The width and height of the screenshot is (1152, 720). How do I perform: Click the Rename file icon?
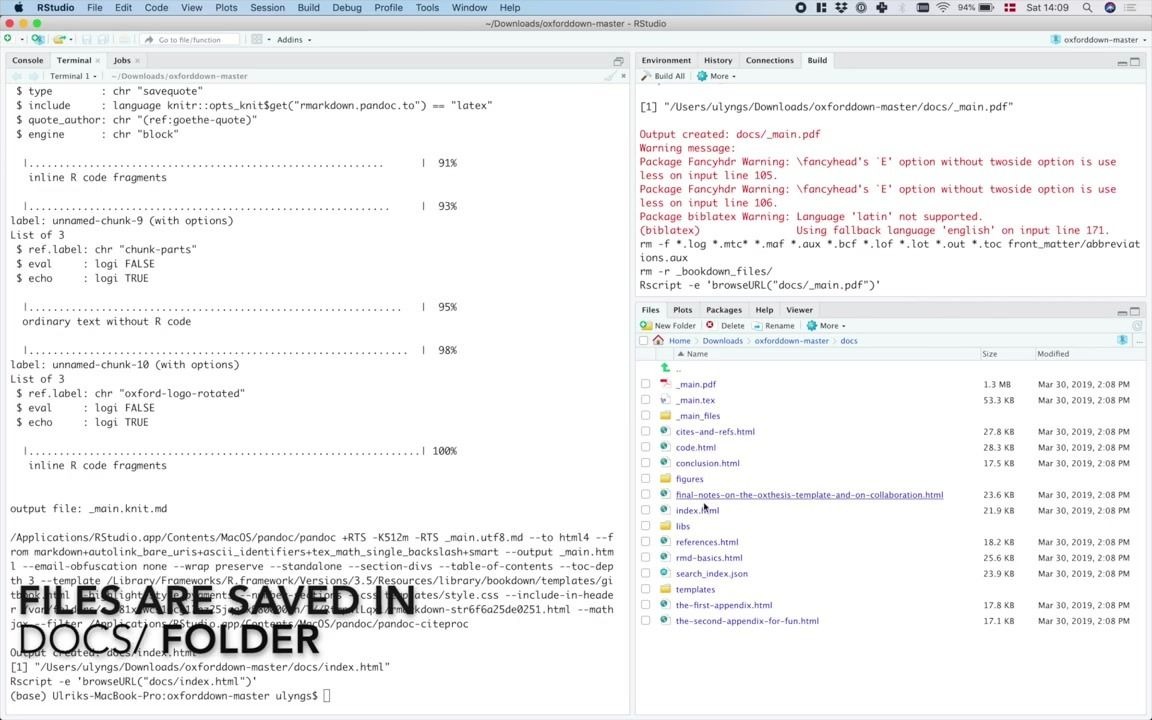[x=757, y=325]
